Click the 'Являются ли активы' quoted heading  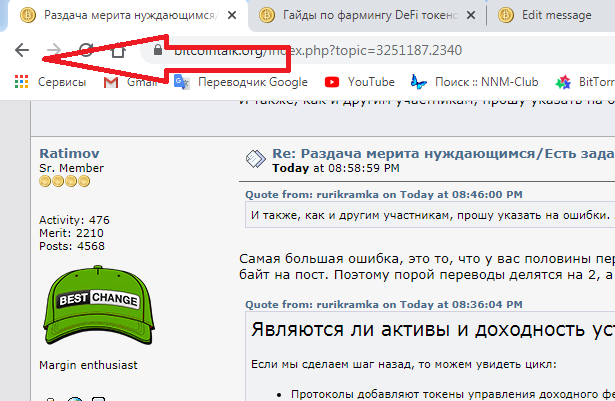pos(433,329)
